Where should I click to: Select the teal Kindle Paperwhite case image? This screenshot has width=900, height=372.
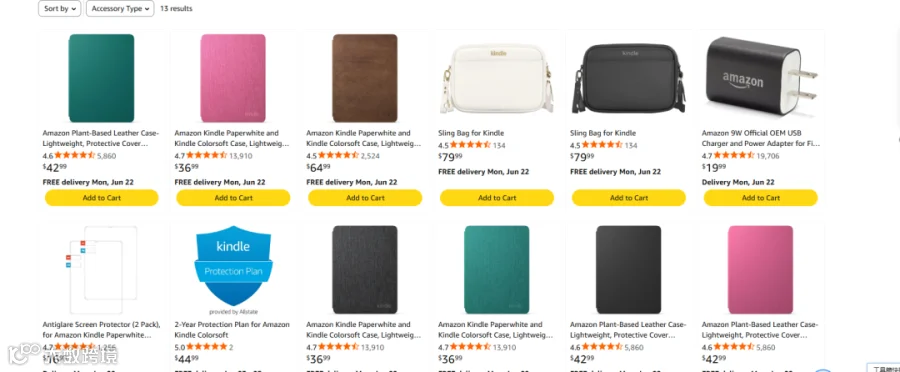(x=497, y=270)
